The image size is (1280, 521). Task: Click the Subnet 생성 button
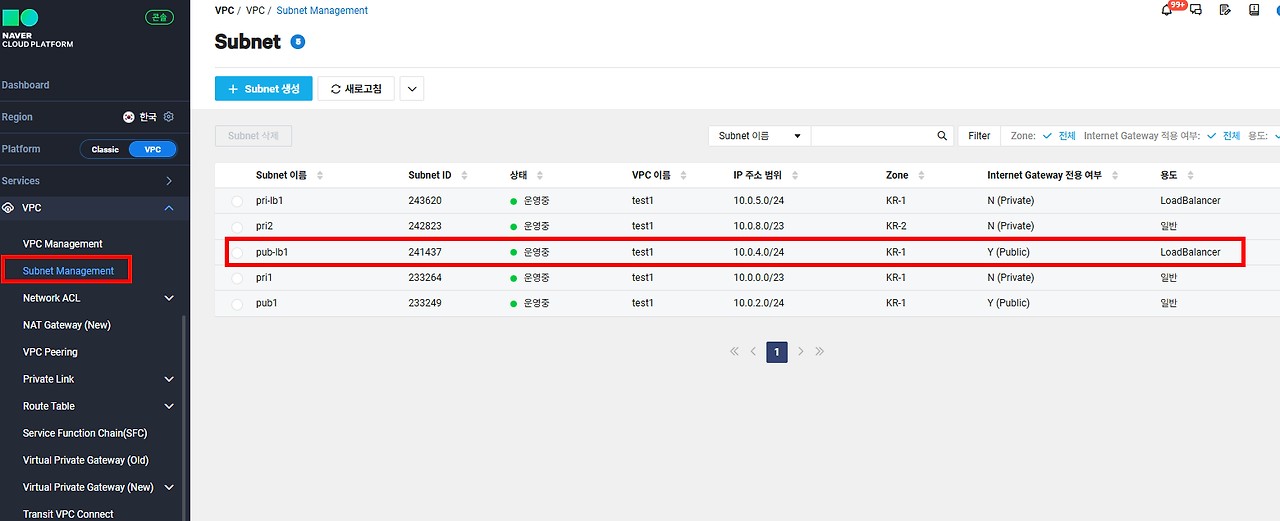click(264, 89)
